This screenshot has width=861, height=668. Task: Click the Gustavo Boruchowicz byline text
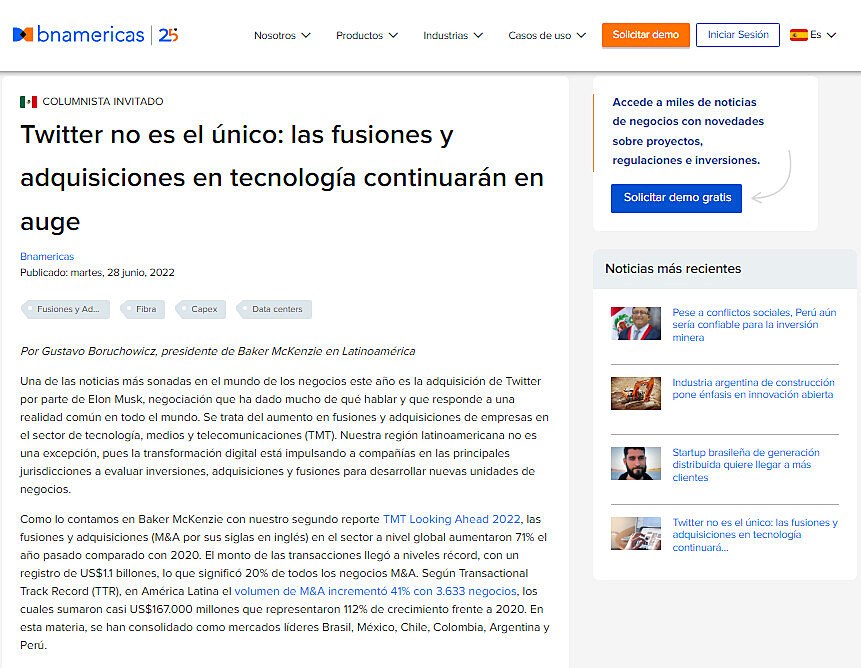click(217, 351)
